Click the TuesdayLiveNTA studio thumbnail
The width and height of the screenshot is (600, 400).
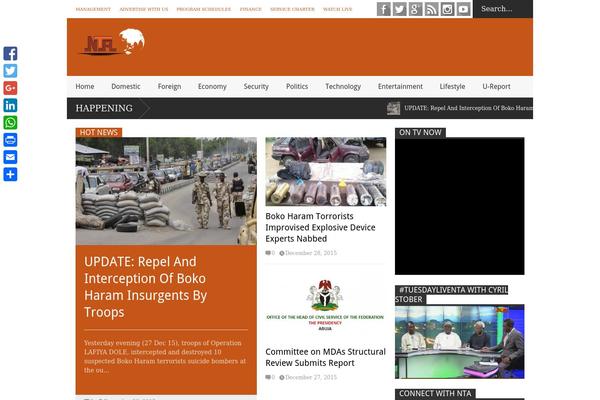460,341
